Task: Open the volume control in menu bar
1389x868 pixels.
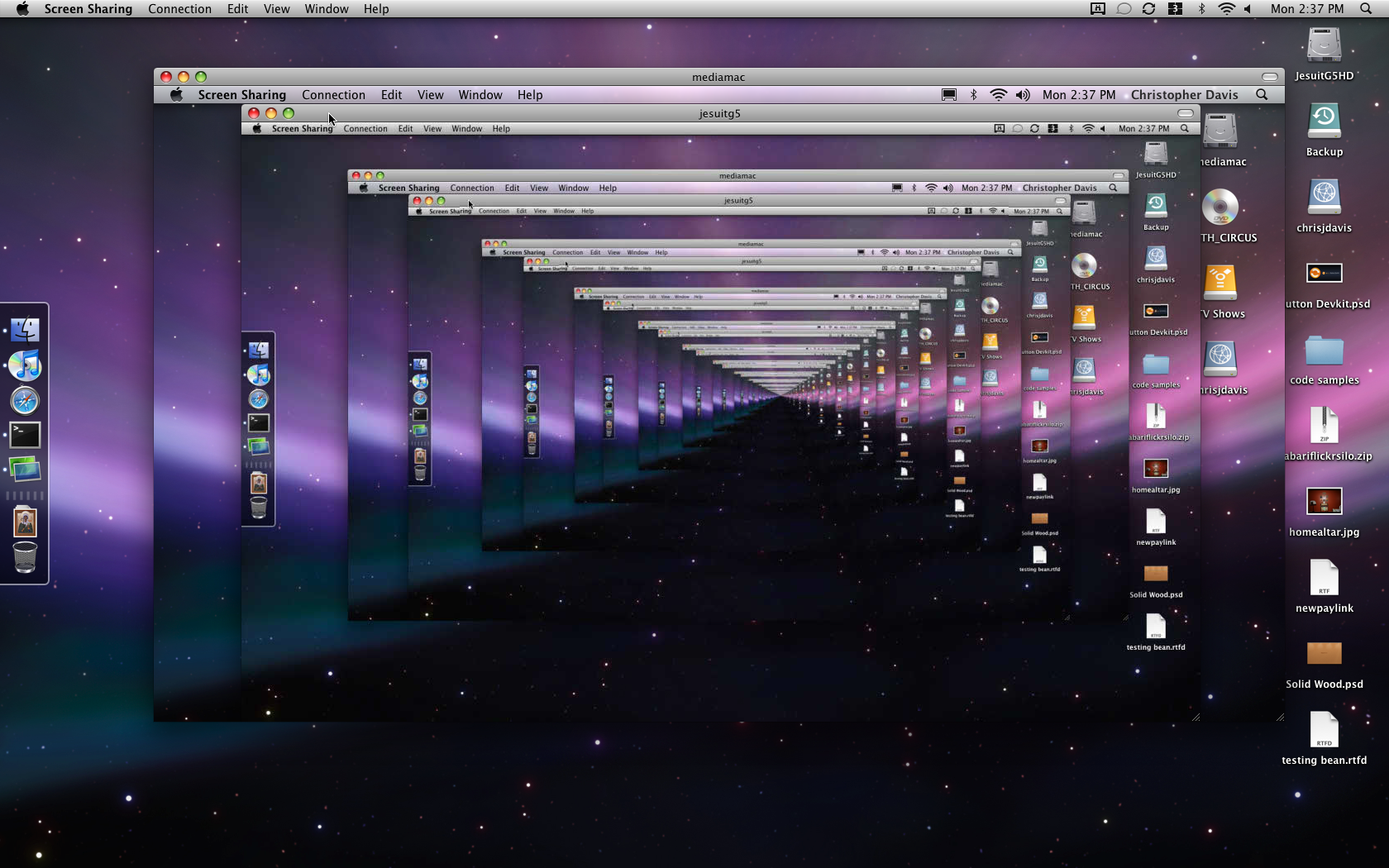Action: coord(1248,9)
